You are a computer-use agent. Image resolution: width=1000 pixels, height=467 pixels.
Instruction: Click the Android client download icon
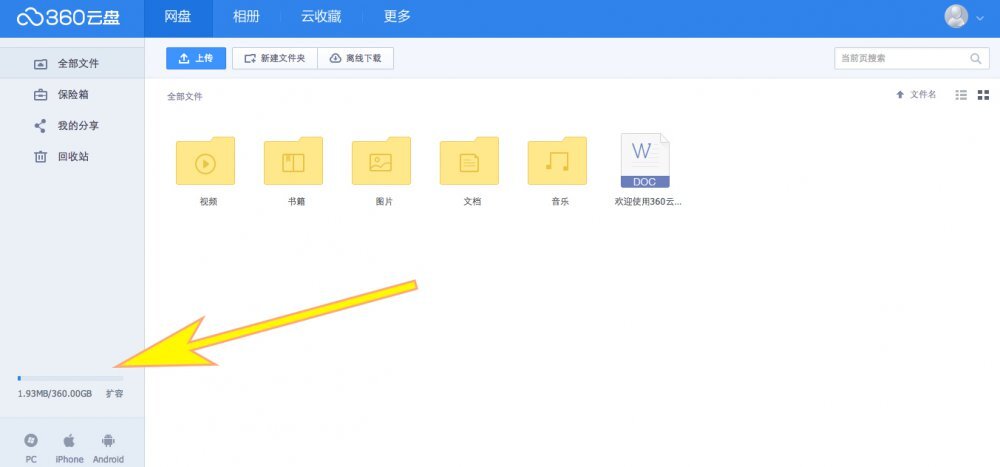click(x=108, y=441)
